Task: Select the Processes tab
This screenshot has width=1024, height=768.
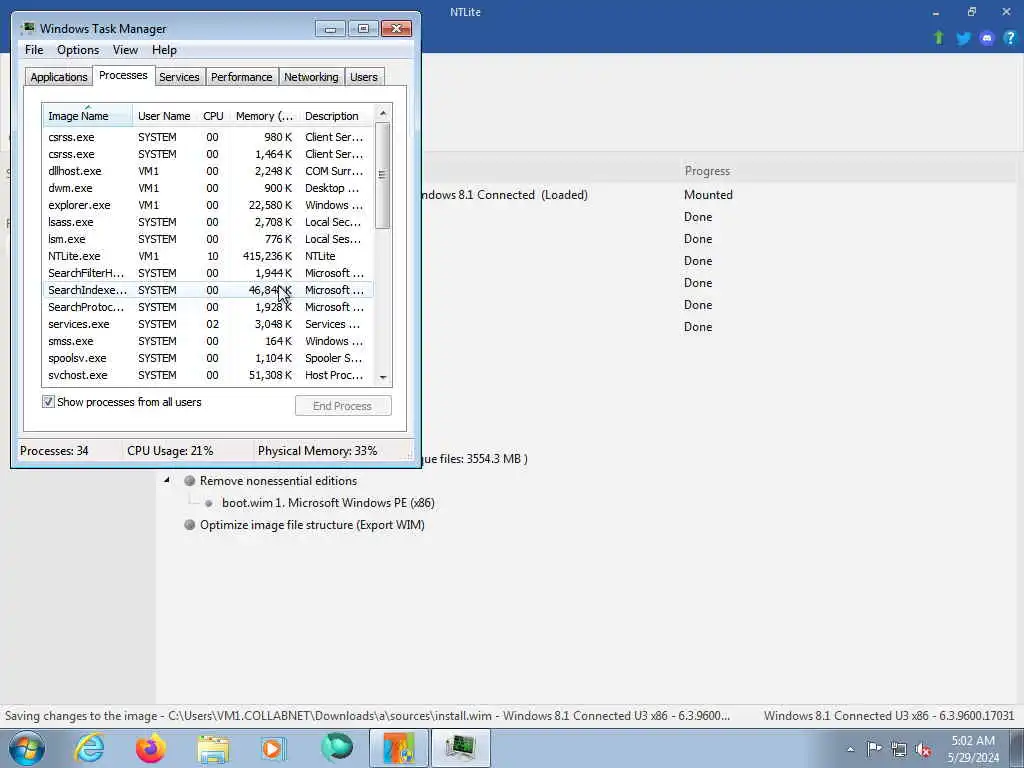Action: [x=123, y=76]
